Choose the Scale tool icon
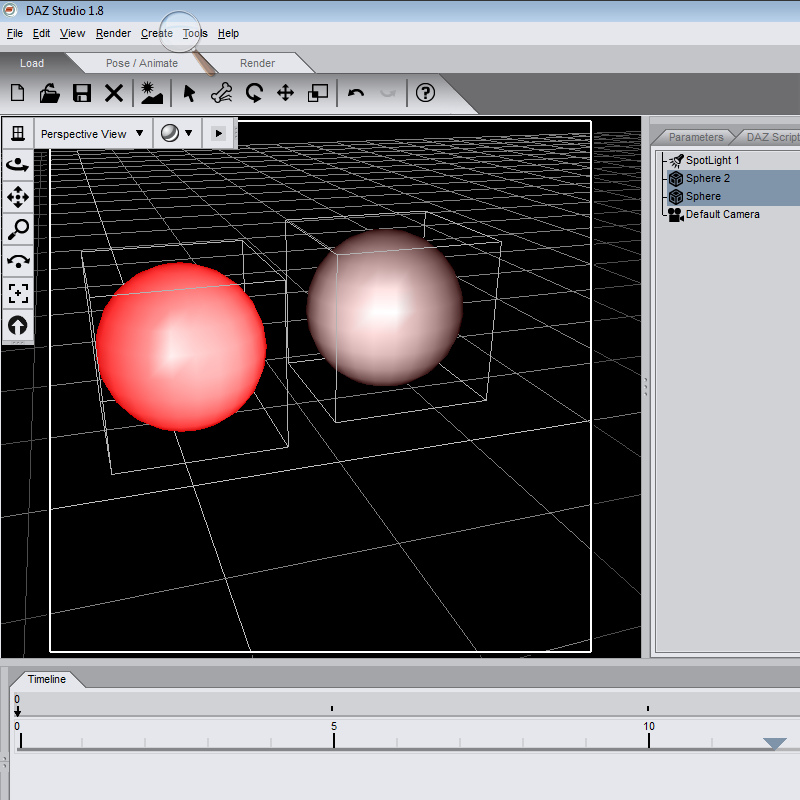This screenshot has width=800, height=800. pos(318,93)
